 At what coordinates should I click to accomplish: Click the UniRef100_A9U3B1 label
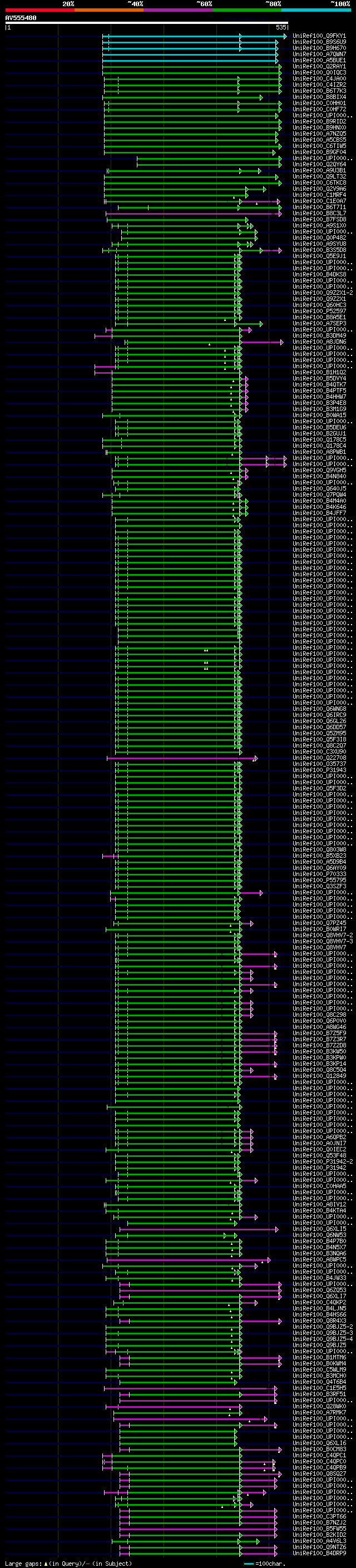[x=319, y=170]
